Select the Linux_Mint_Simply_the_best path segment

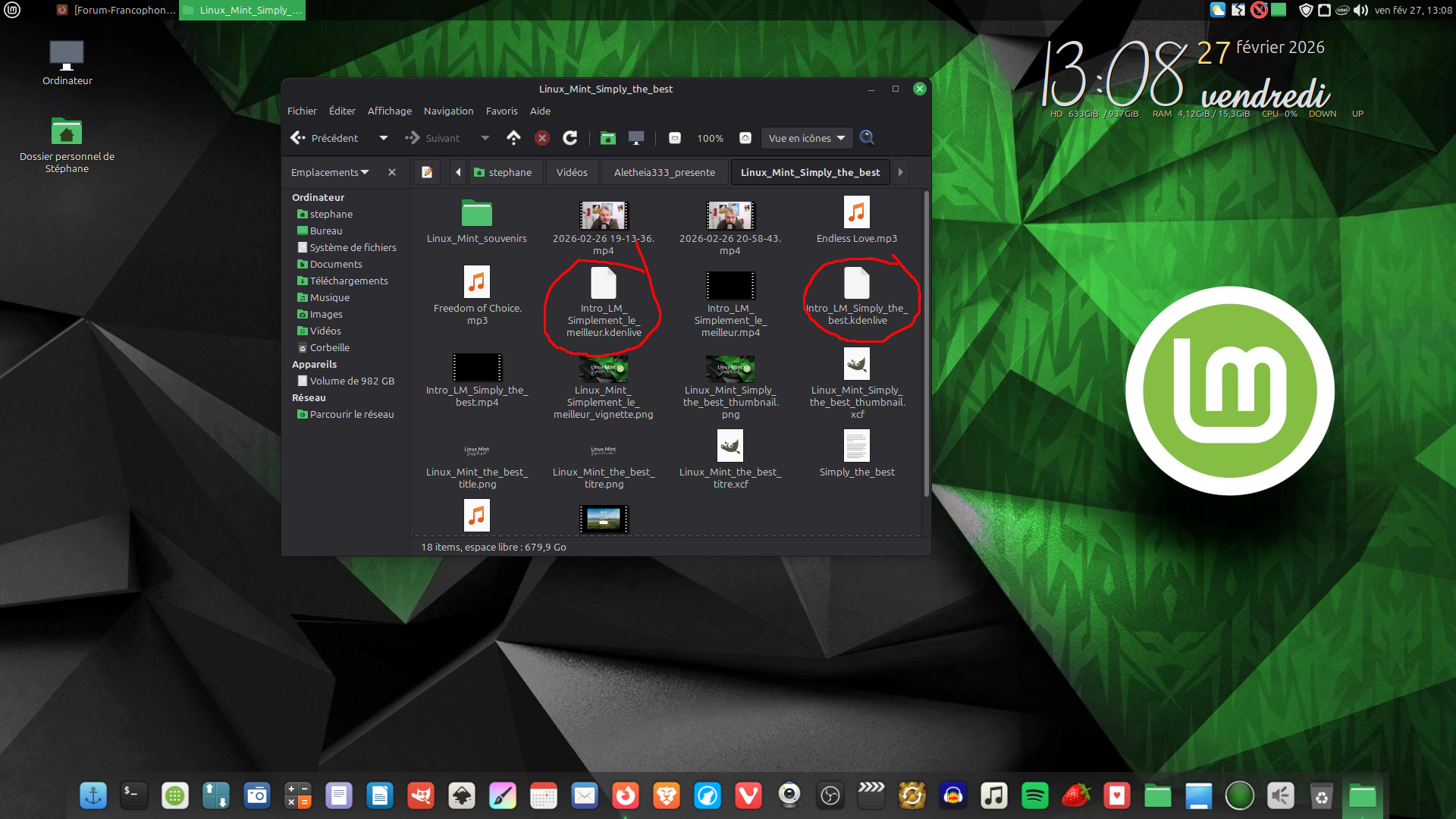tap(810, 172)
